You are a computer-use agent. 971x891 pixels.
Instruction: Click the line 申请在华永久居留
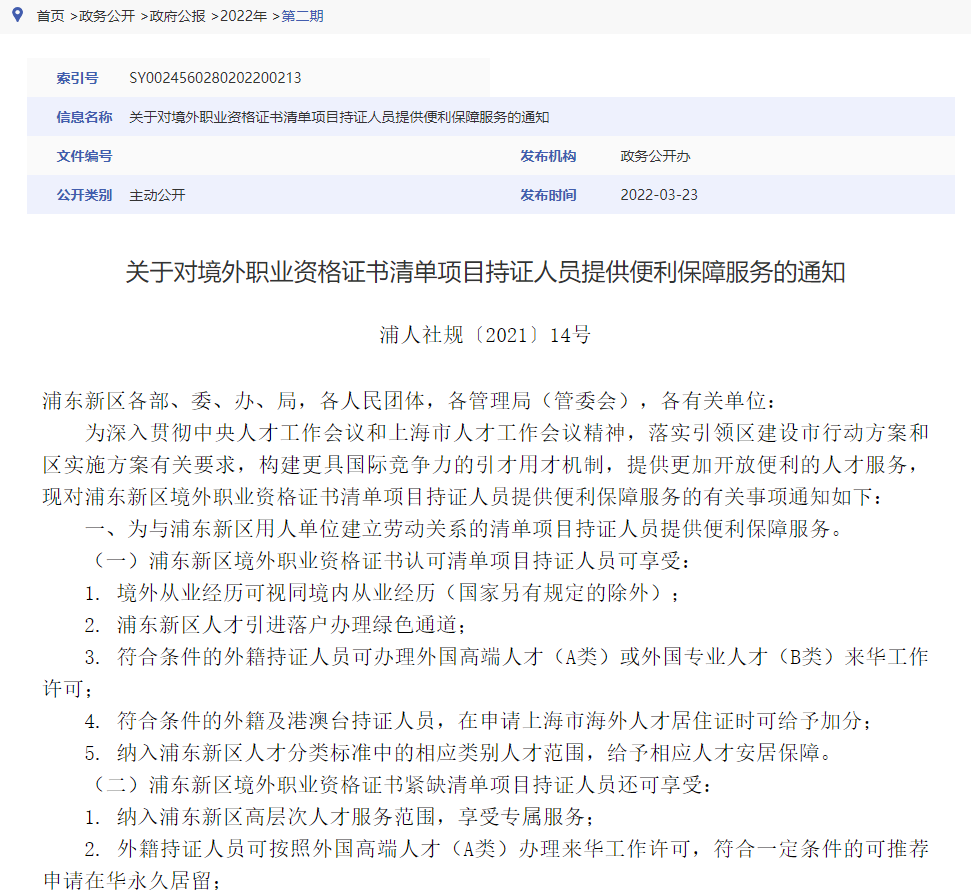pos(132,880)
